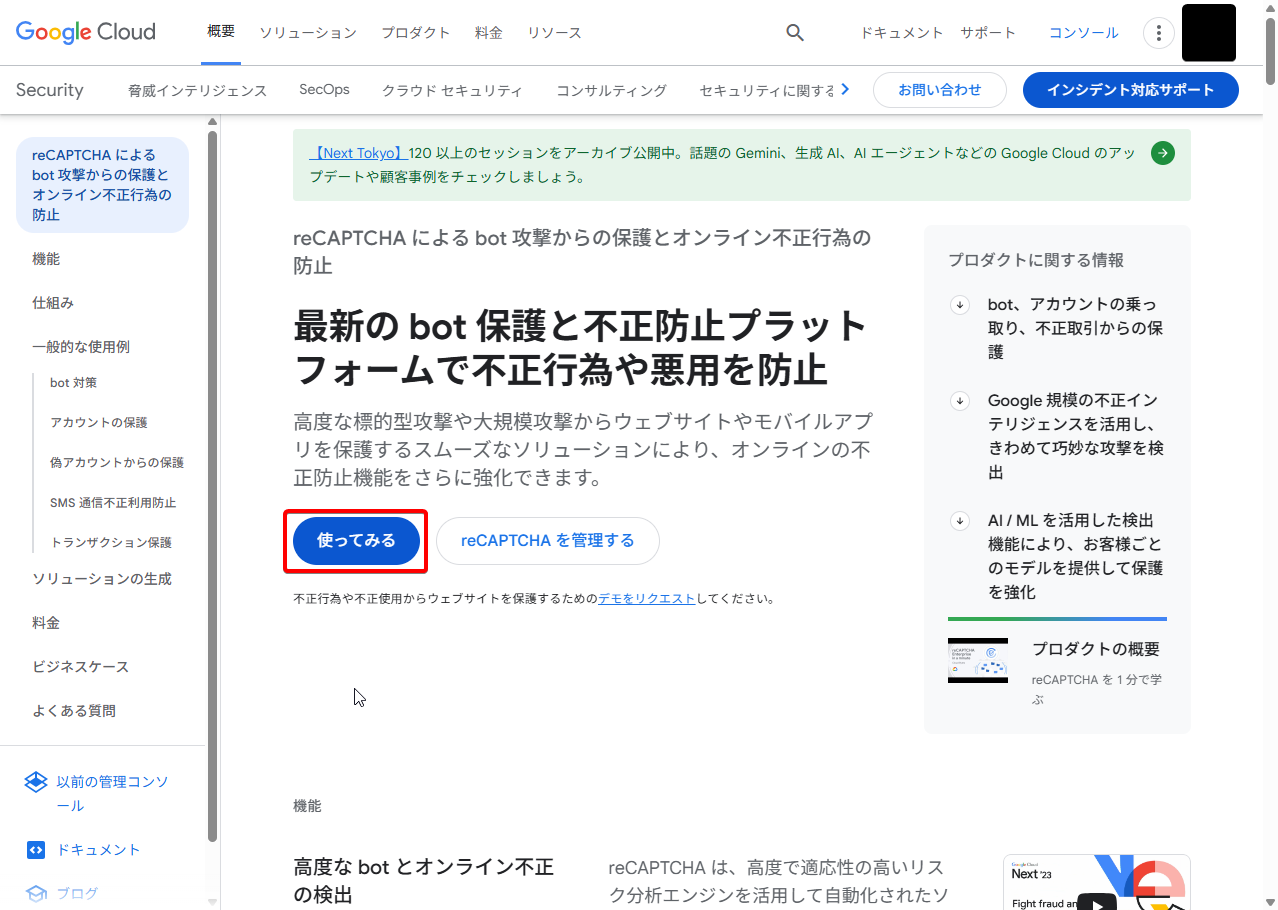Click the left sidebar scrollbar
1278x910 pixels.
(x=212, y=480)
